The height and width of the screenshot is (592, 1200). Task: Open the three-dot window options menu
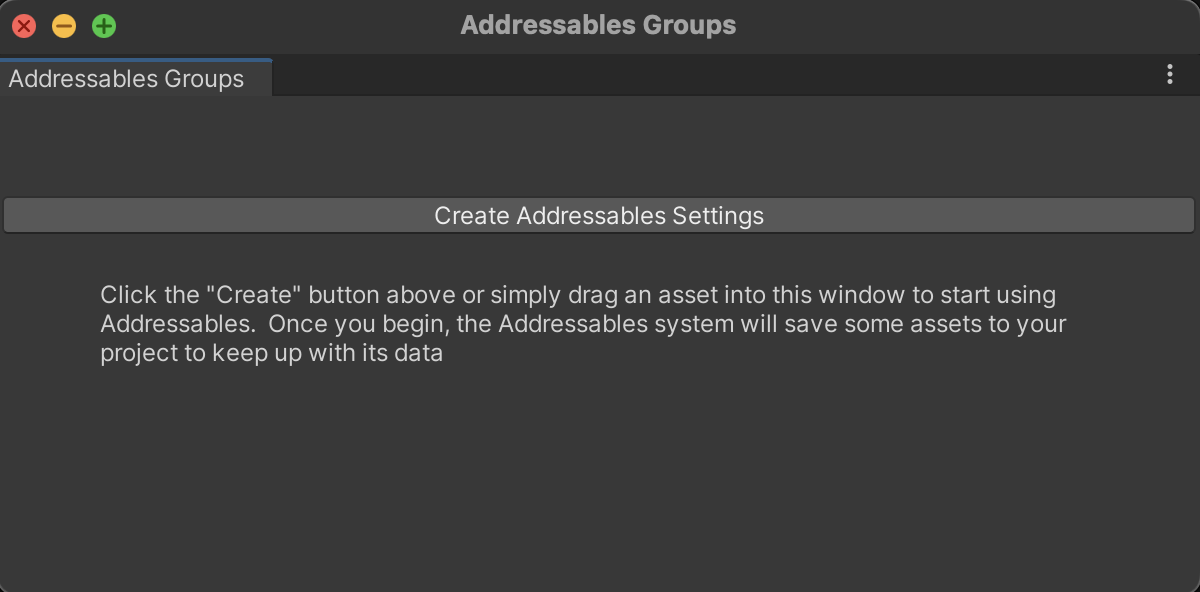(1169, 75)
